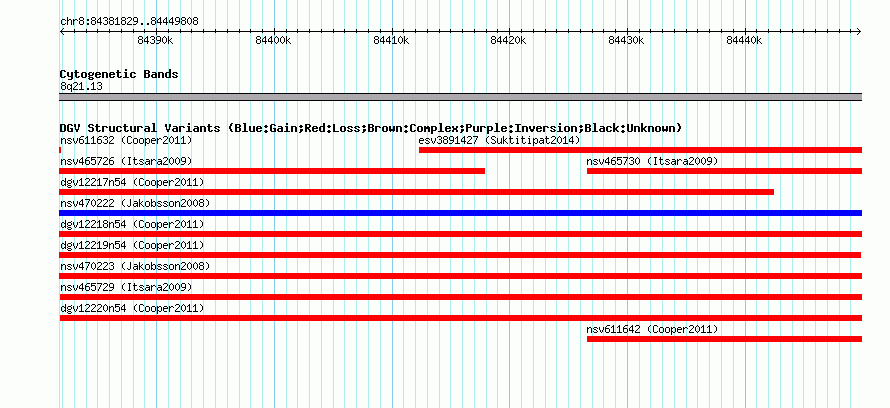This screenshot has width=890, height=408.
Task: Open the nsv470223 (Jakobsson2008) label
Action: pos(135,266)
